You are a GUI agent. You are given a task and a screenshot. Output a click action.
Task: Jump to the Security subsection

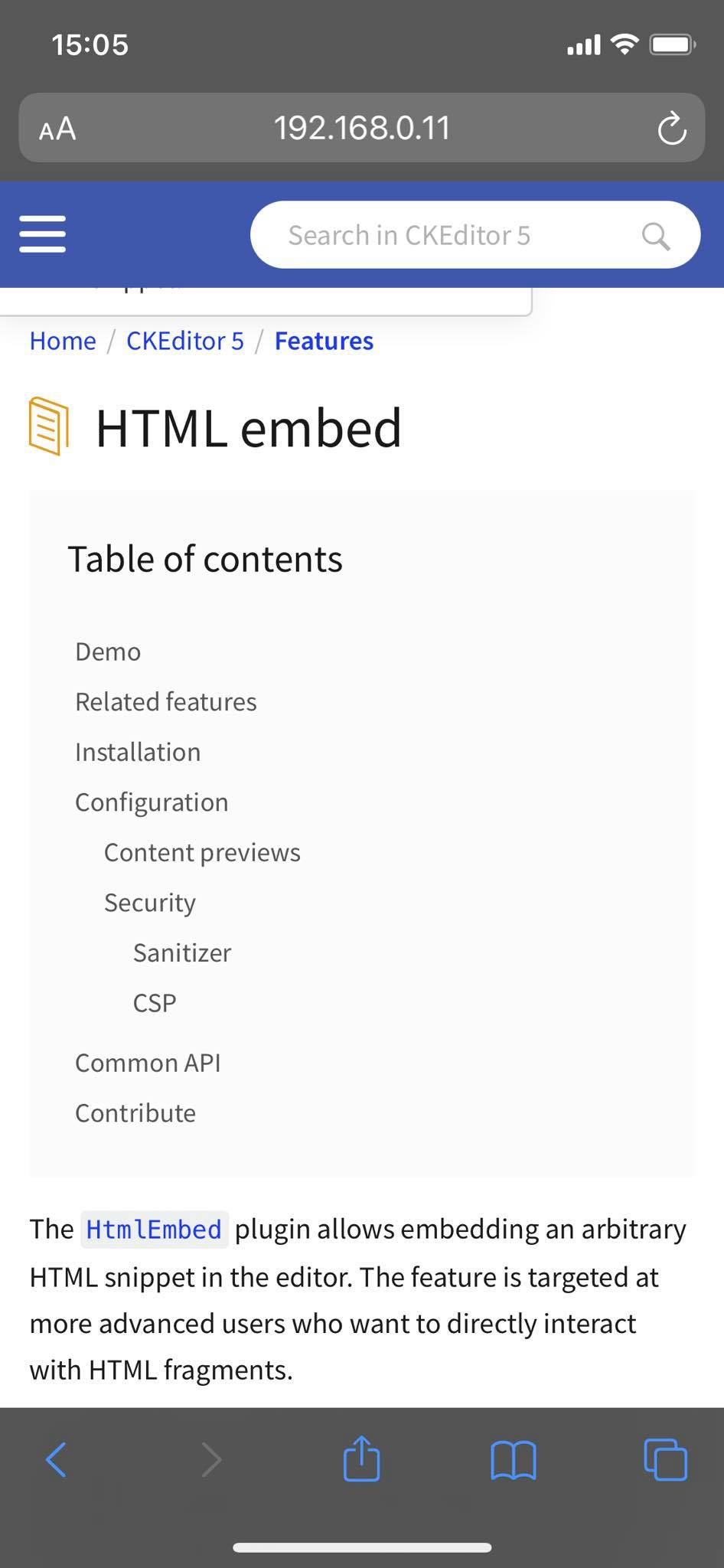(x=149, y=903)
